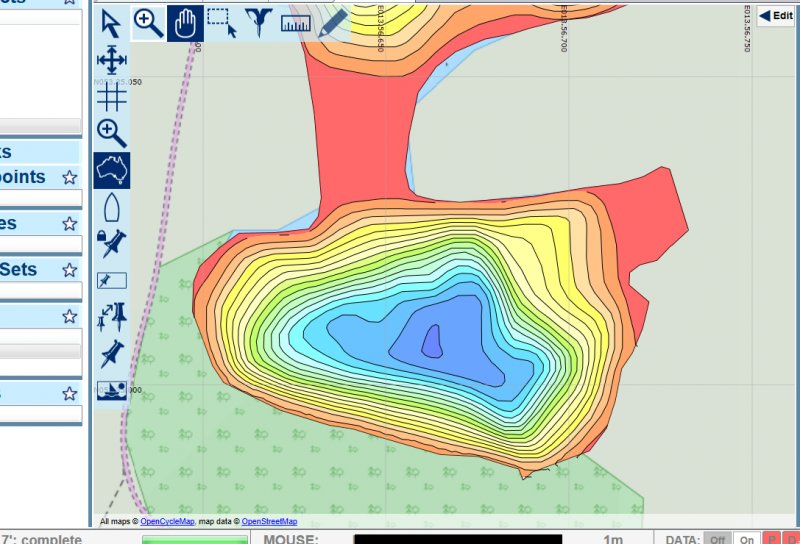Select the pencil draw tool
The width and height of the screenshot is (800, 544).
click(x=332, y=23)
